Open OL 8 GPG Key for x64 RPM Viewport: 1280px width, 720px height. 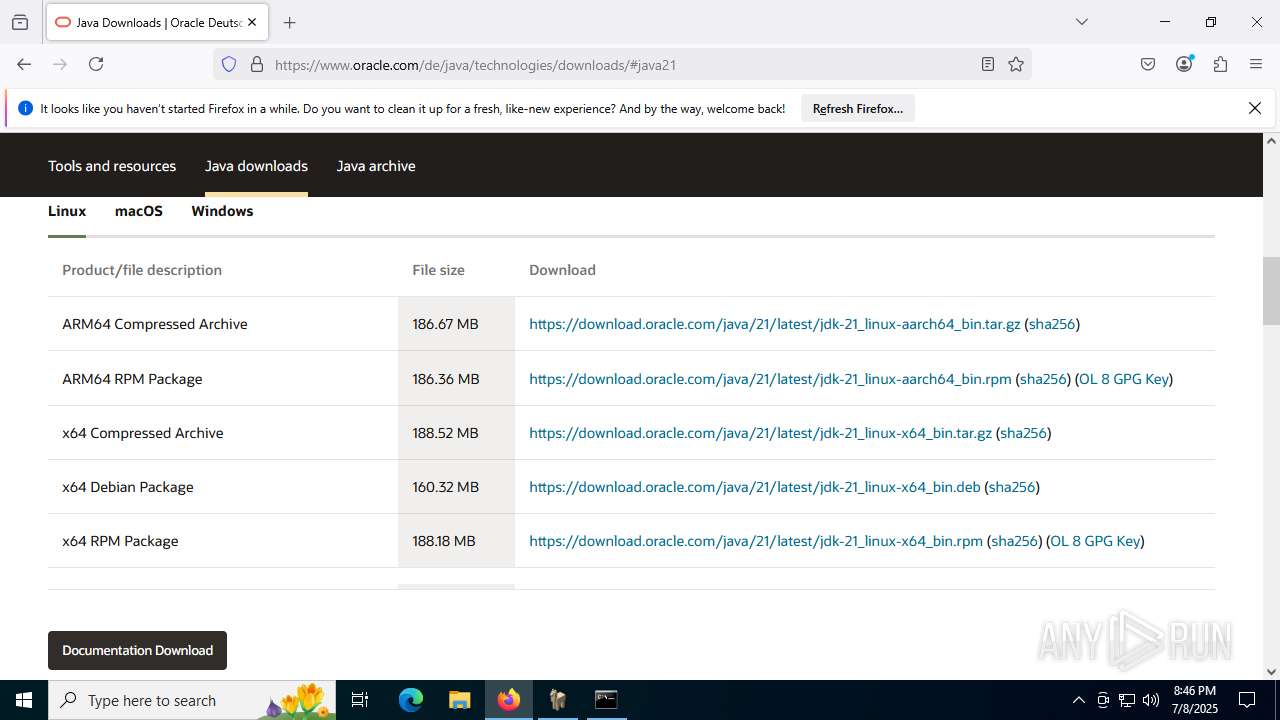[1095, 541]
